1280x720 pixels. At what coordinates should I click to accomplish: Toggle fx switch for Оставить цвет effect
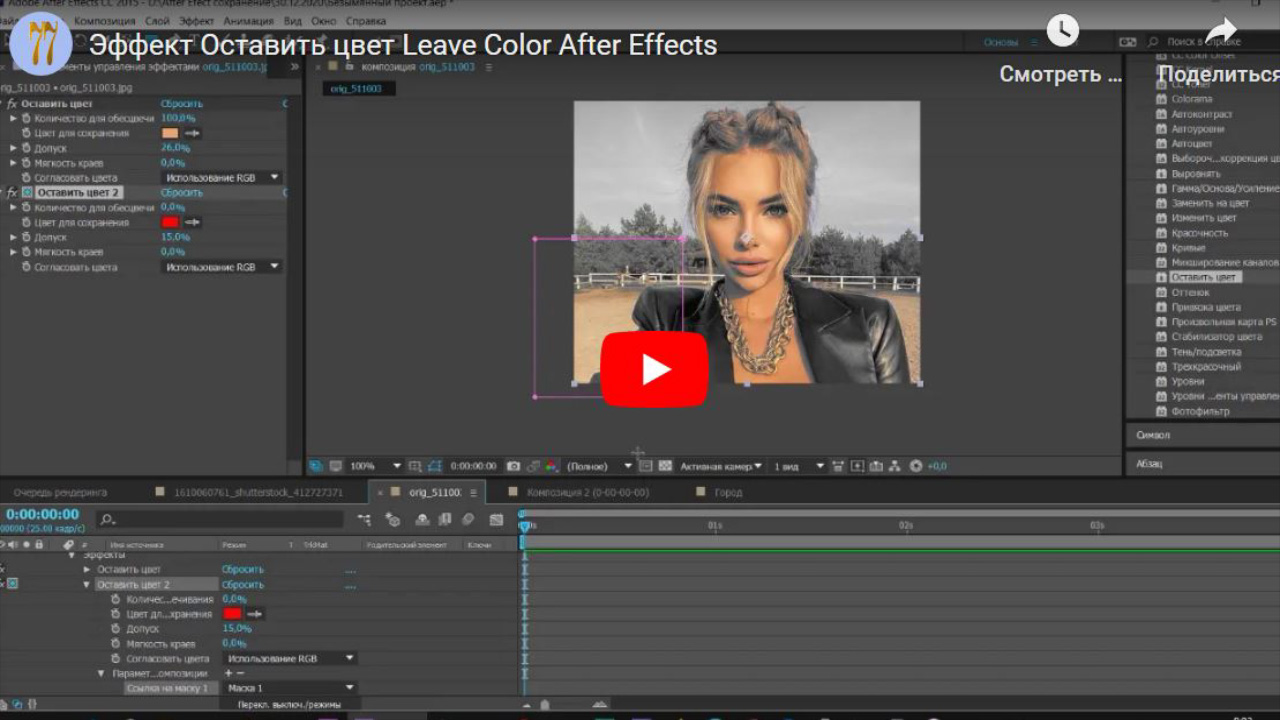click(x=12, y=103)
